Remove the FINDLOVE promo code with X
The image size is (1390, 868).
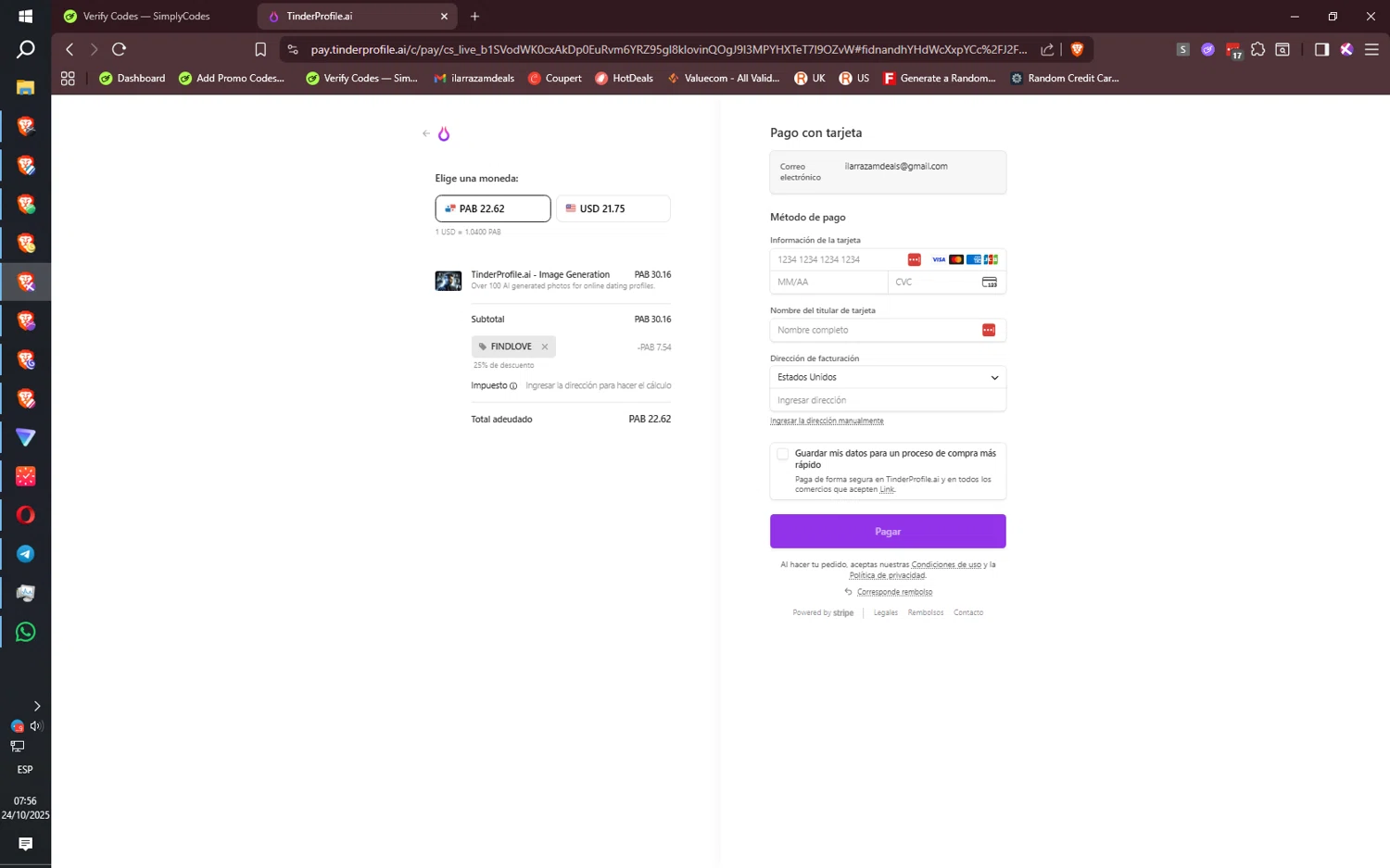545,346
